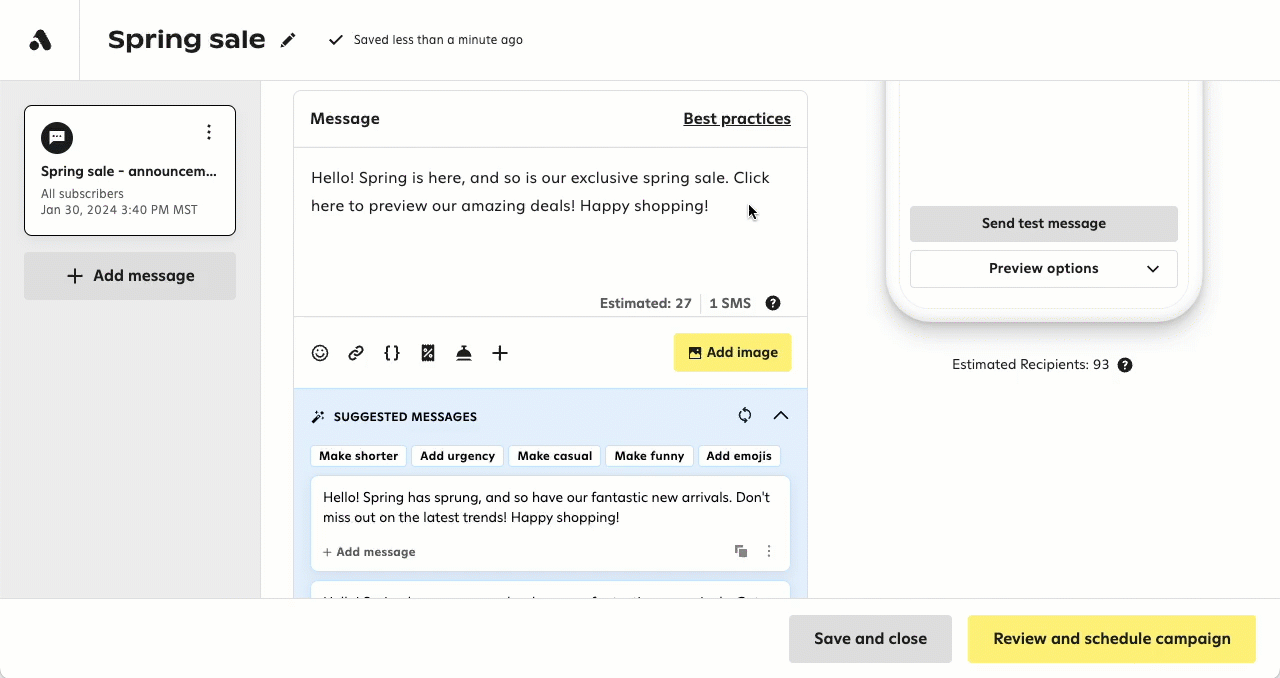Click the yellow Add image button
This screenshot has height=678, width=1280.
[x=732, y=352]
